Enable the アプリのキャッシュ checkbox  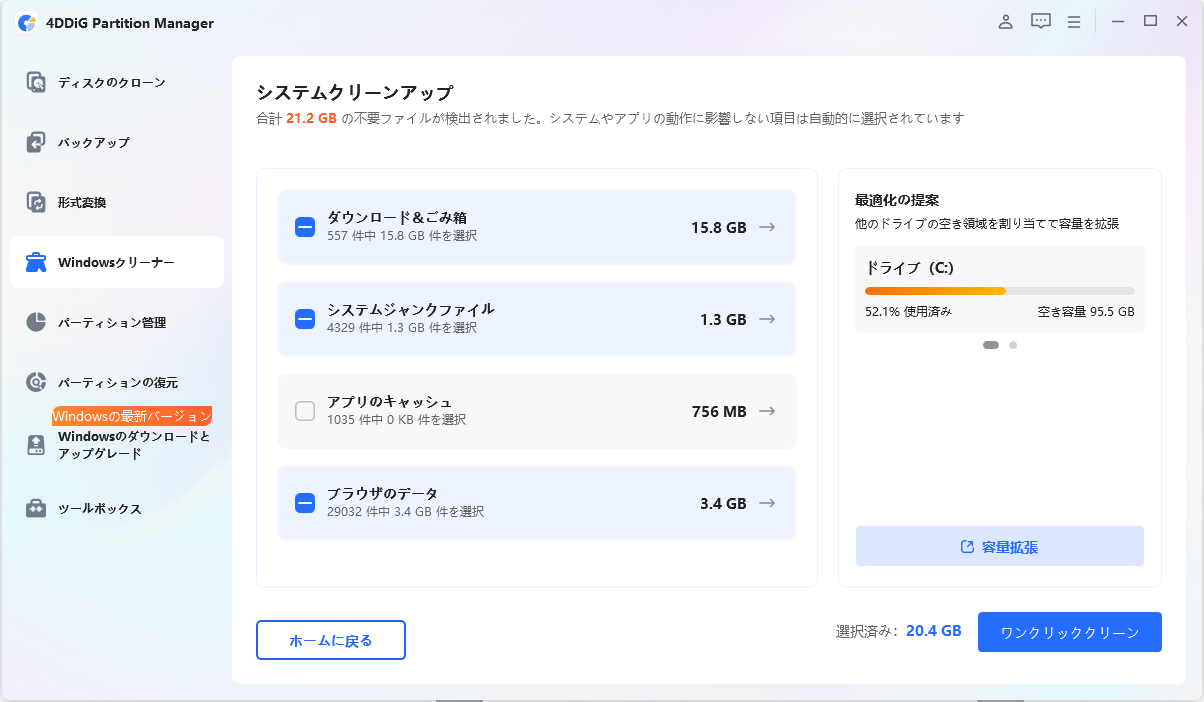[304, 410]
